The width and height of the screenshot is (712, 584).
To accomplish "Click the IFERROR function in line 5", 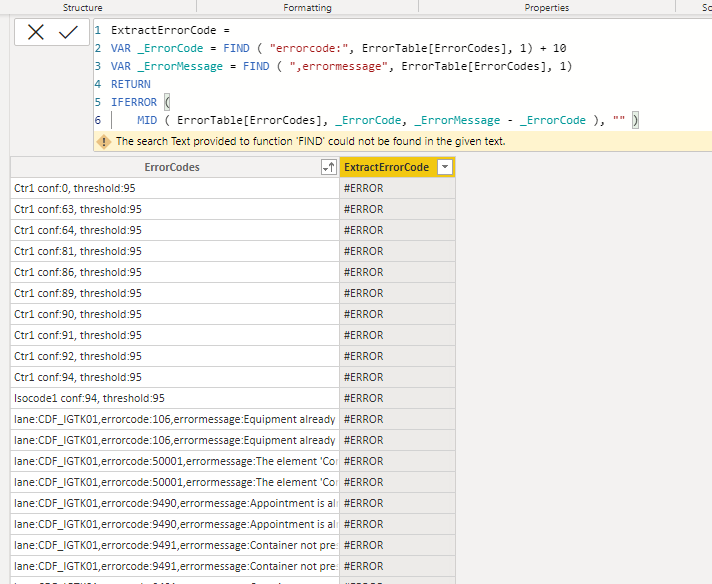I will pyautogui.click(x=134, y=102).
